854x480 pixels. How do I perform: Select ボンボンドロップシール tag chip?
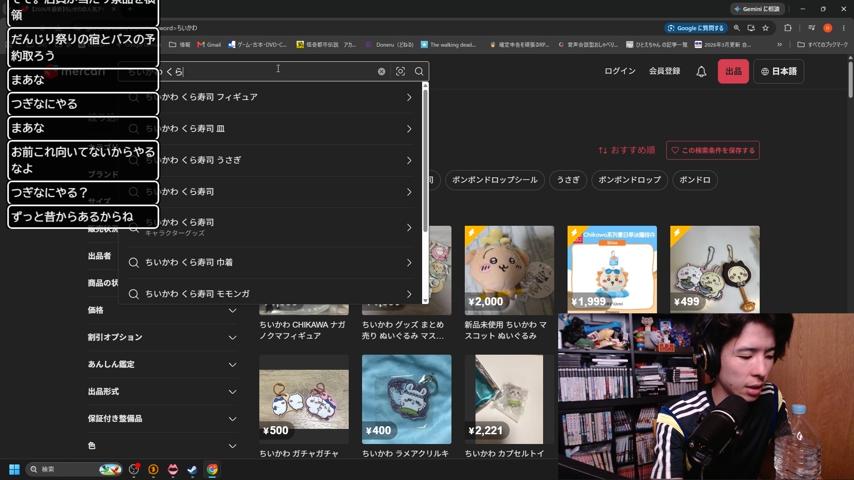click(x=495, y=180)
